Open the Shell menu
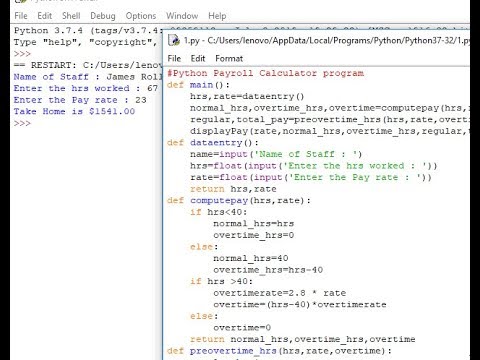Image resolution: width=480 pixels, height=360 pixels. tap(71, 16)
